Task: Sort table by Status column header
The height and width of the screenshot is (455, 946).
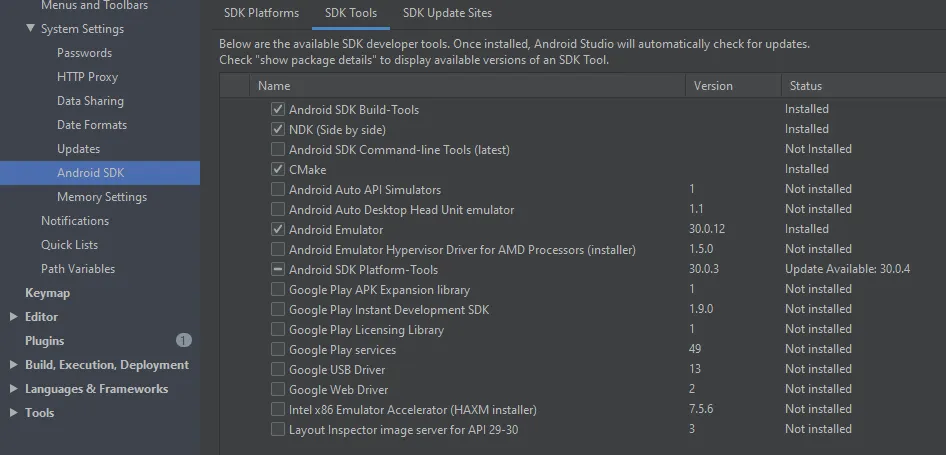Action: pyautogui.click(x=863, y=86)
